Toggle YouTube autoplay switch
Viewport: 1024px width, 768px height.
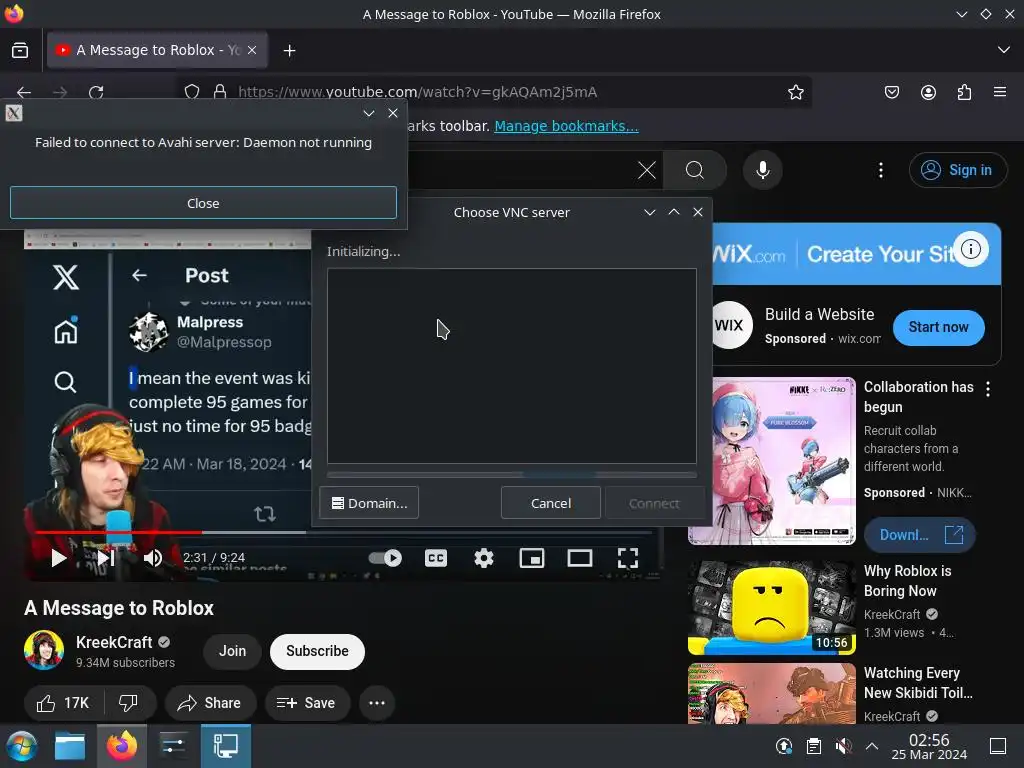pyautogui.click(x=385, y=558)
